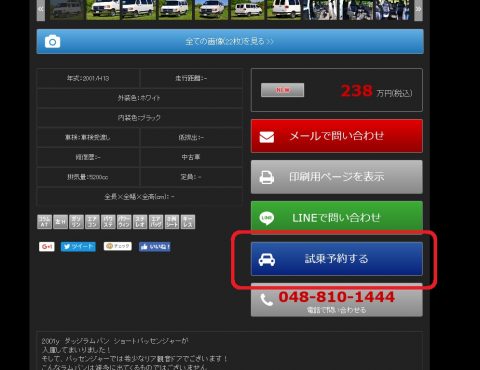The width and height of the screenshot is (480, 370).
Task: Click the キーレス feature icon
Action: click(188, 222)
